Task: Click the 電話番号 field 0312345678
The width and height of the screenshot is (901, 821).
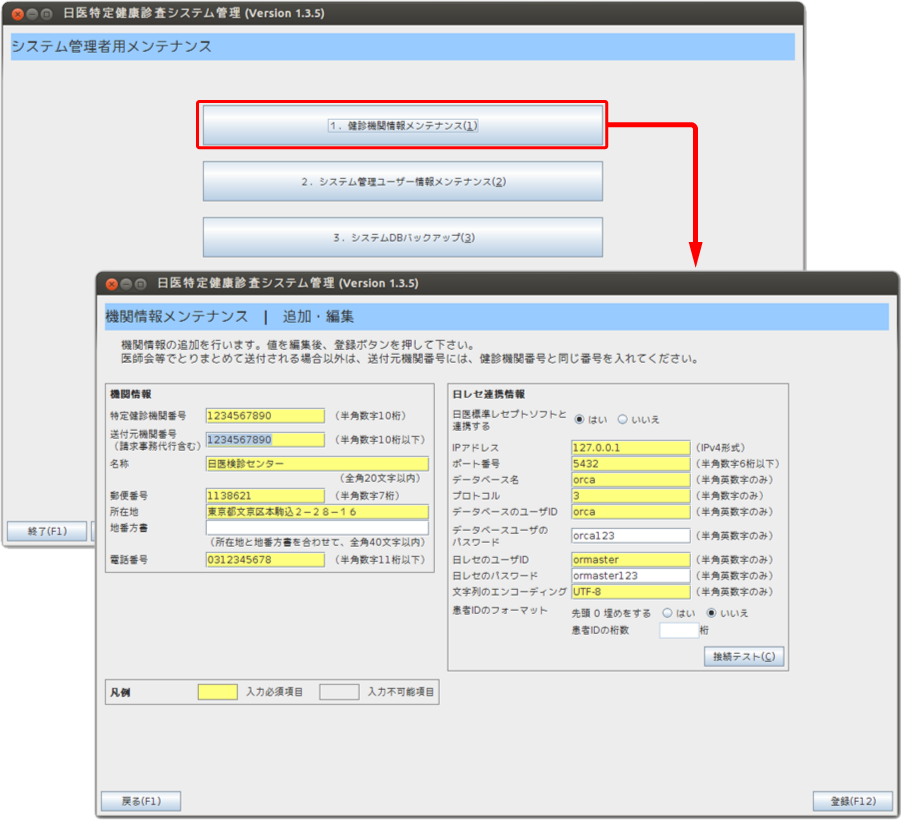Action: click(265, 560)
